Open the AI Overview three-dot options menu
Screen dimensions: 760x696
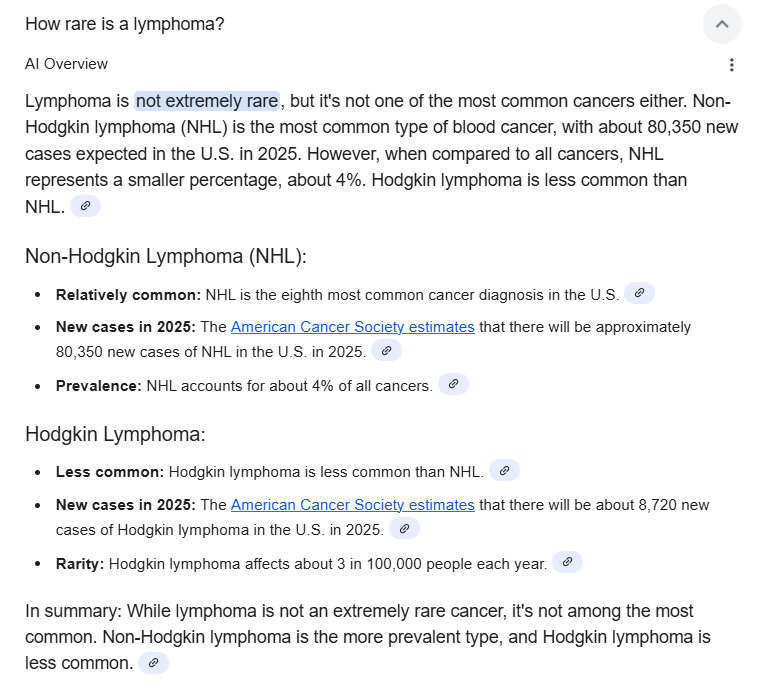[732, 65]
